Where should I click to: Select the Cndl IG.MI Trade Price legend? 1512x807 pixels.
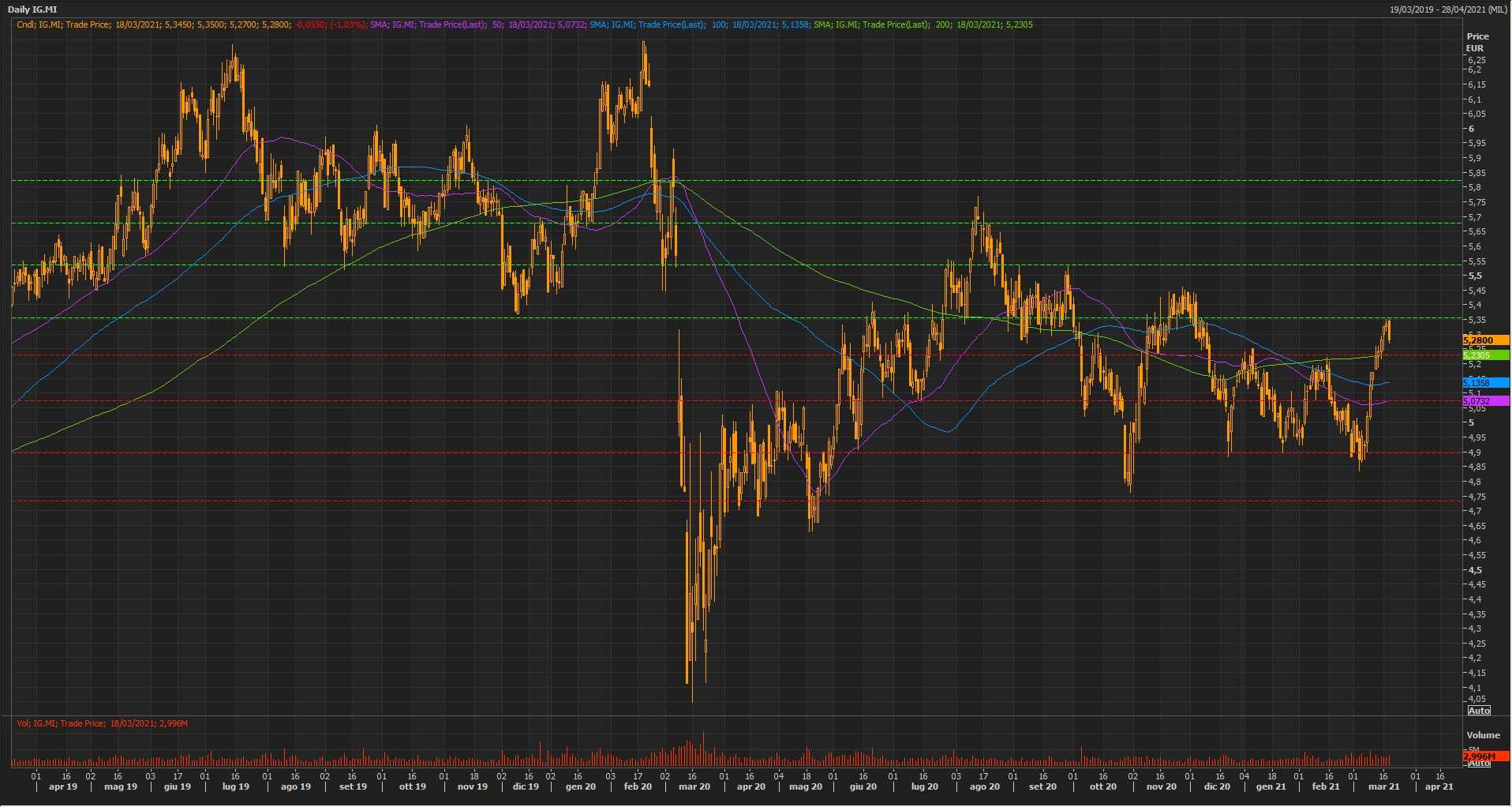tap(189, 24)
